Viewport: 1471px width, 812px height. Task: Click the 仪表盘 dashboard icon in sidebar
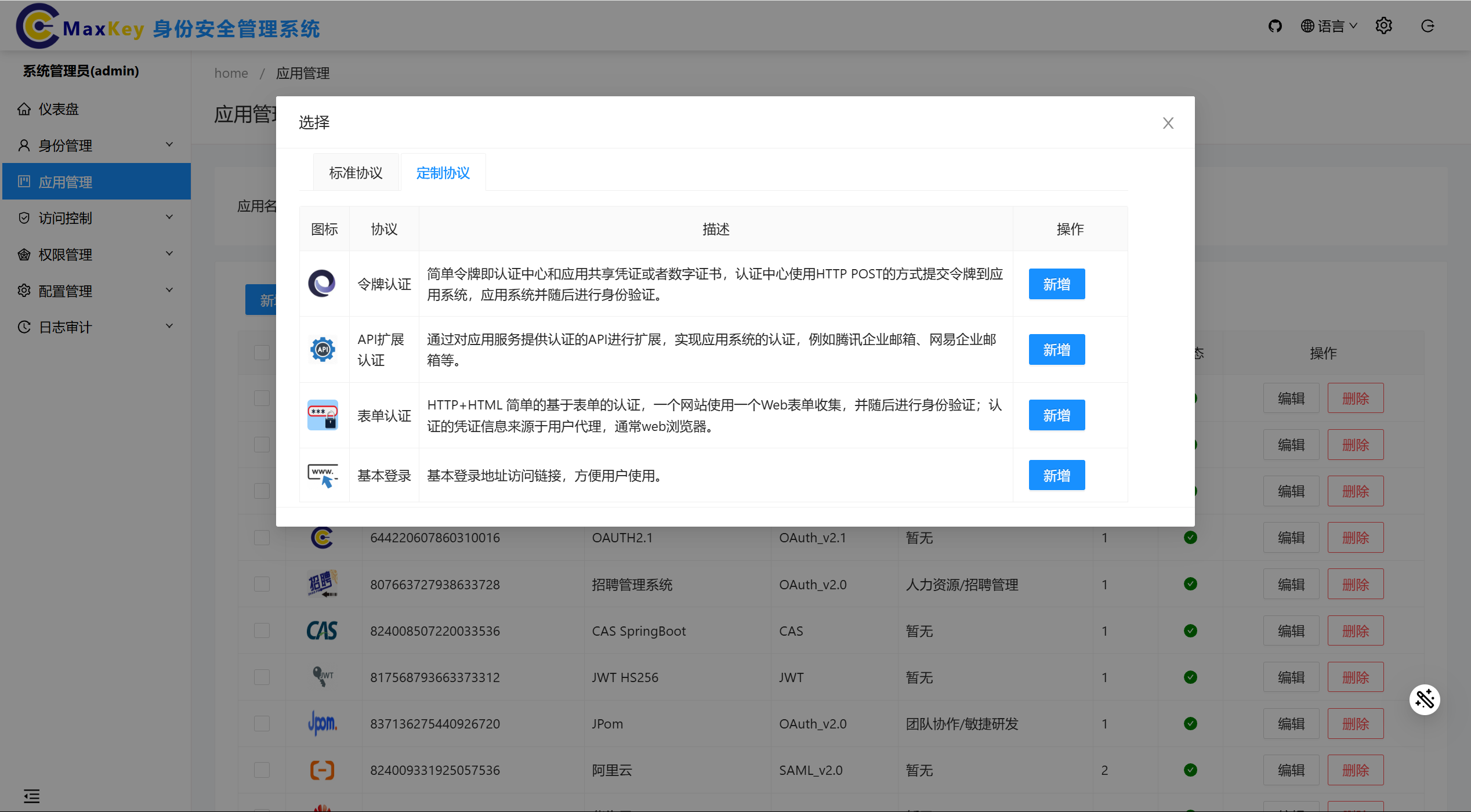click(x=24, y=108)
